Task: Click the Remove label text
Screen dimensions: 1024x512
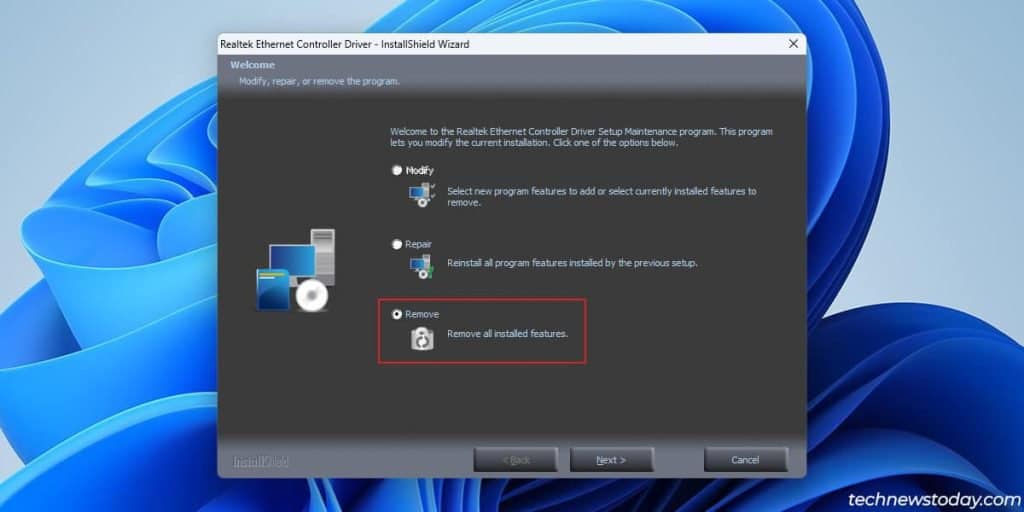Action: tap(422, 314)
